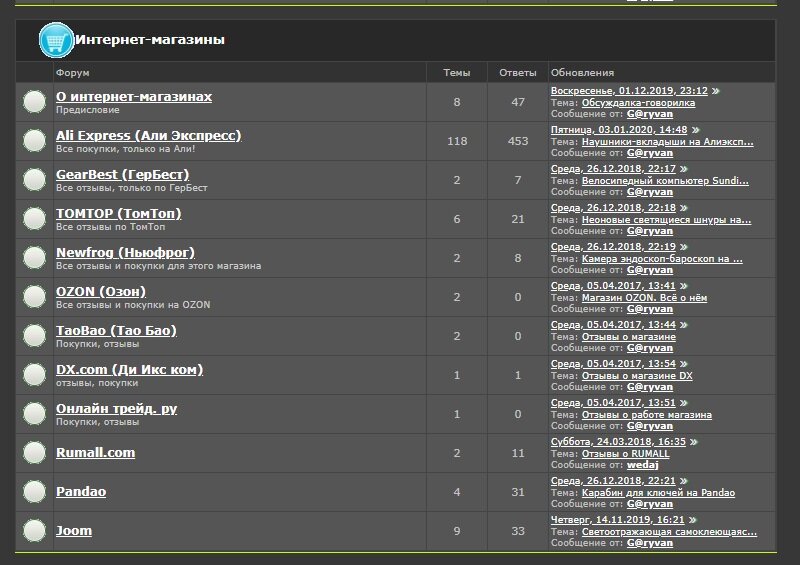The image size is (800, 565).
Task: Open topic Карабин для ключей на Pandao
Action: [659, 493]
